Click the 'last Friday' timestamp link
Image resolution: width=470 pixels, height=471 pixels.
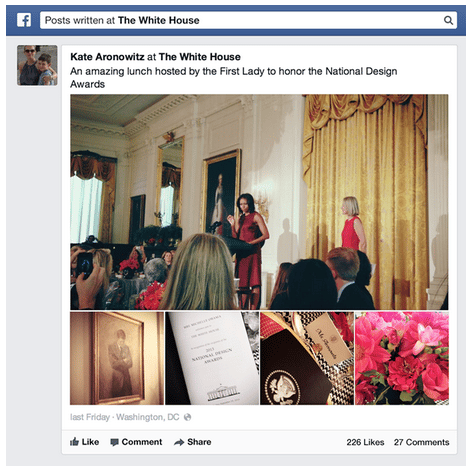pyautogui.click(x=90, y=417)
